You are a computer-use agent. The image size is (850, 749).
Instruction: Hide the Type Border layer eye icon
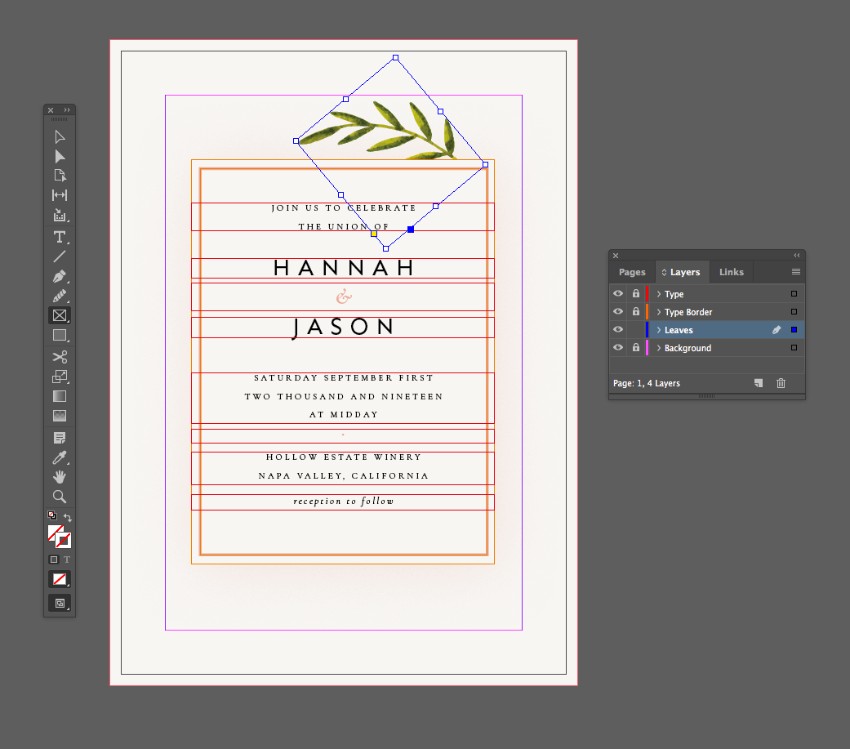point(617,312)
